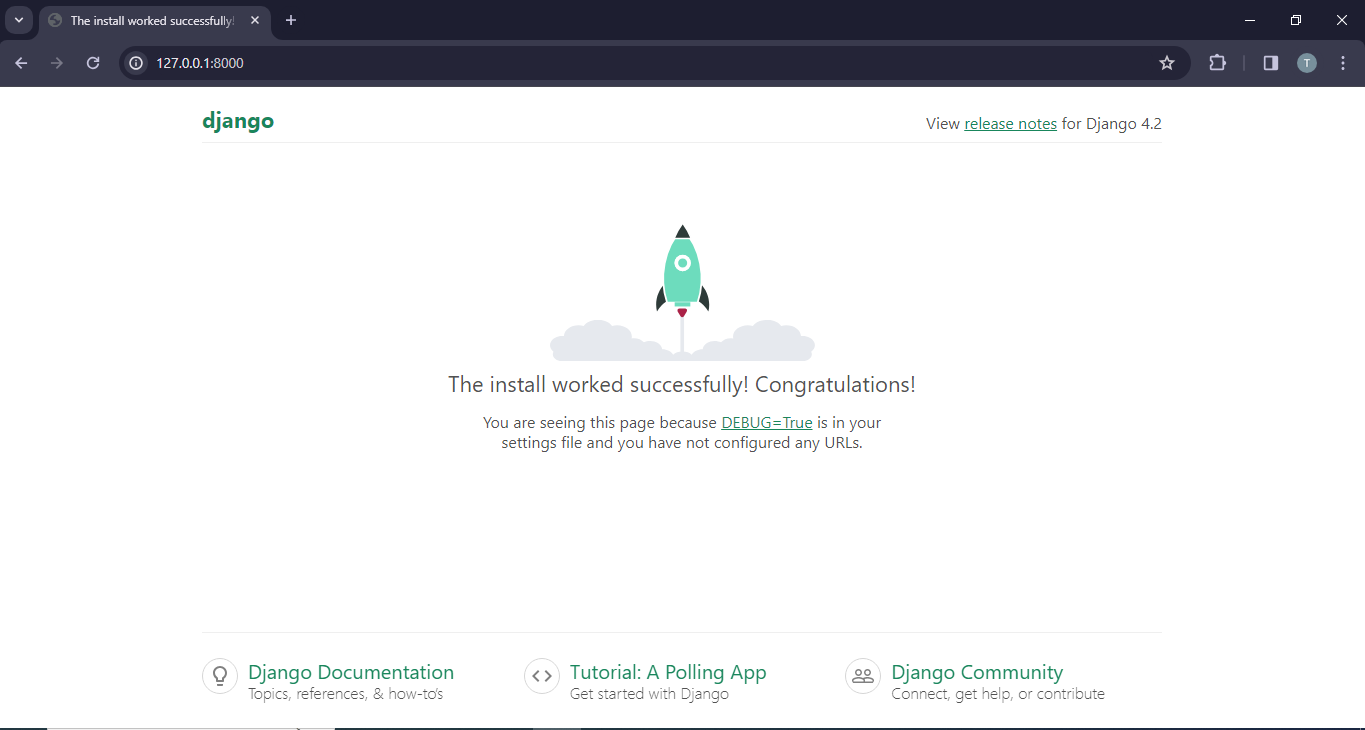Open the profile avatar T
Screen dimensions: 1365x730
tap(1307, 63)
